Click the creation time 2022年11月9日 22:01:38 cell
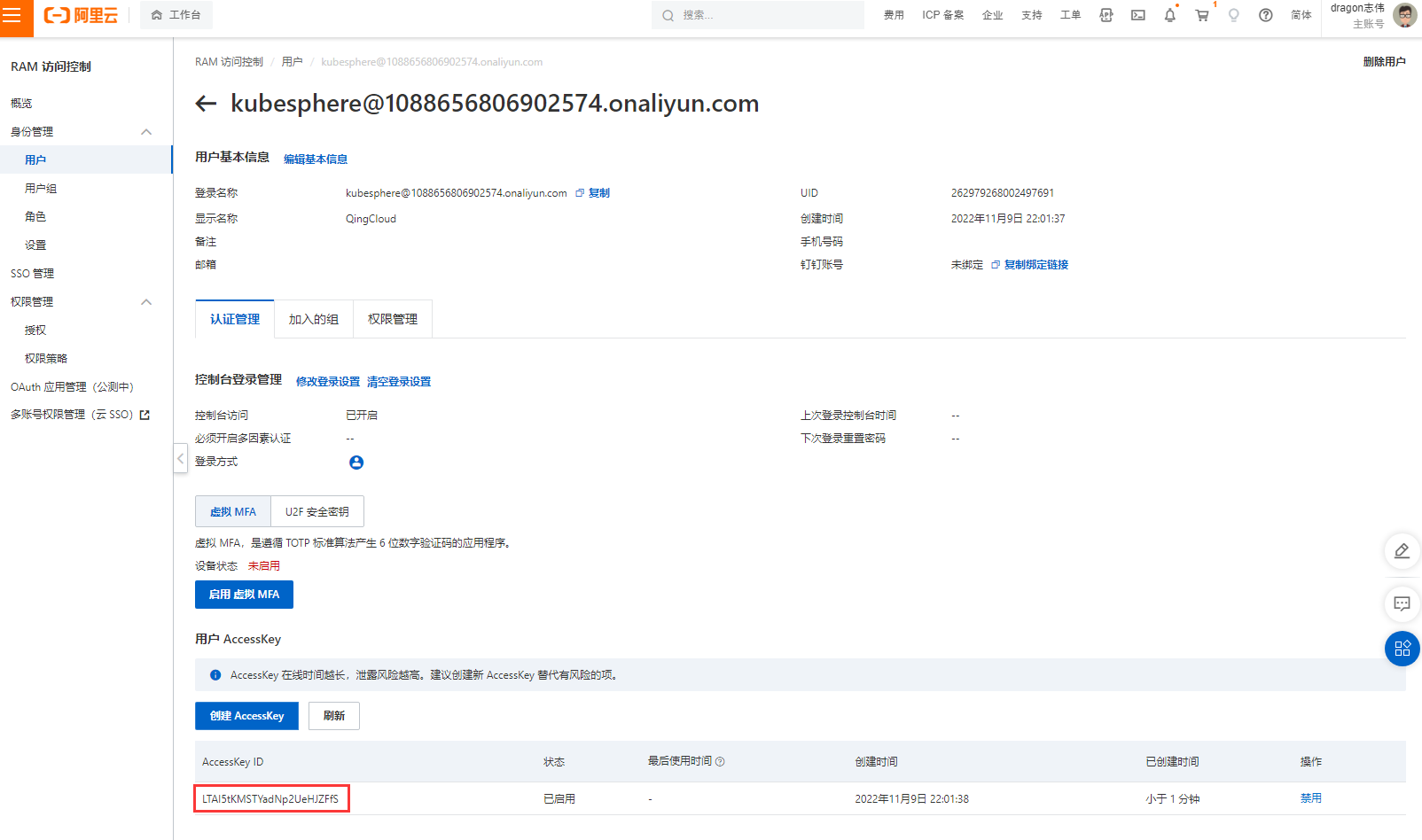 tap(912, 799)
